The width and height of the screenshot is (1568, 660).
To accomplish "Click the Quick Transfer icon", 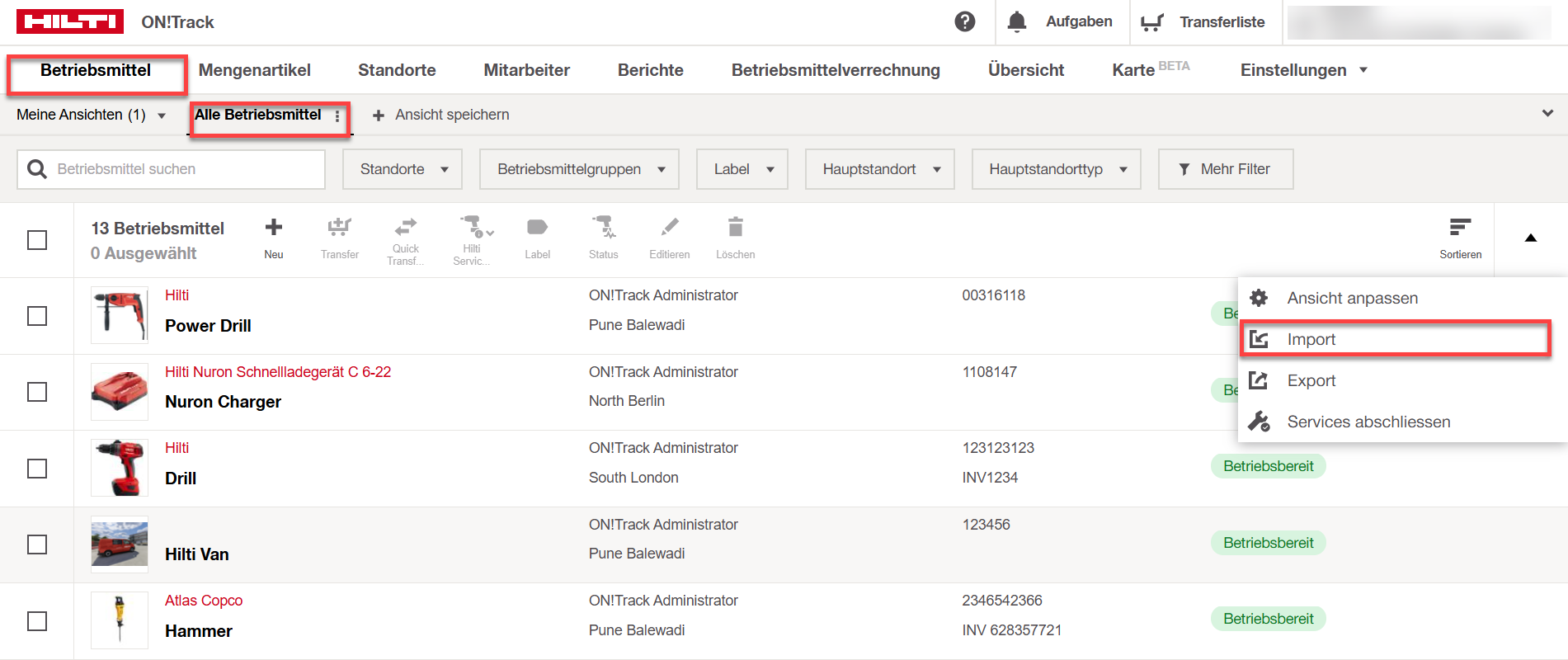I will [406, 226].
